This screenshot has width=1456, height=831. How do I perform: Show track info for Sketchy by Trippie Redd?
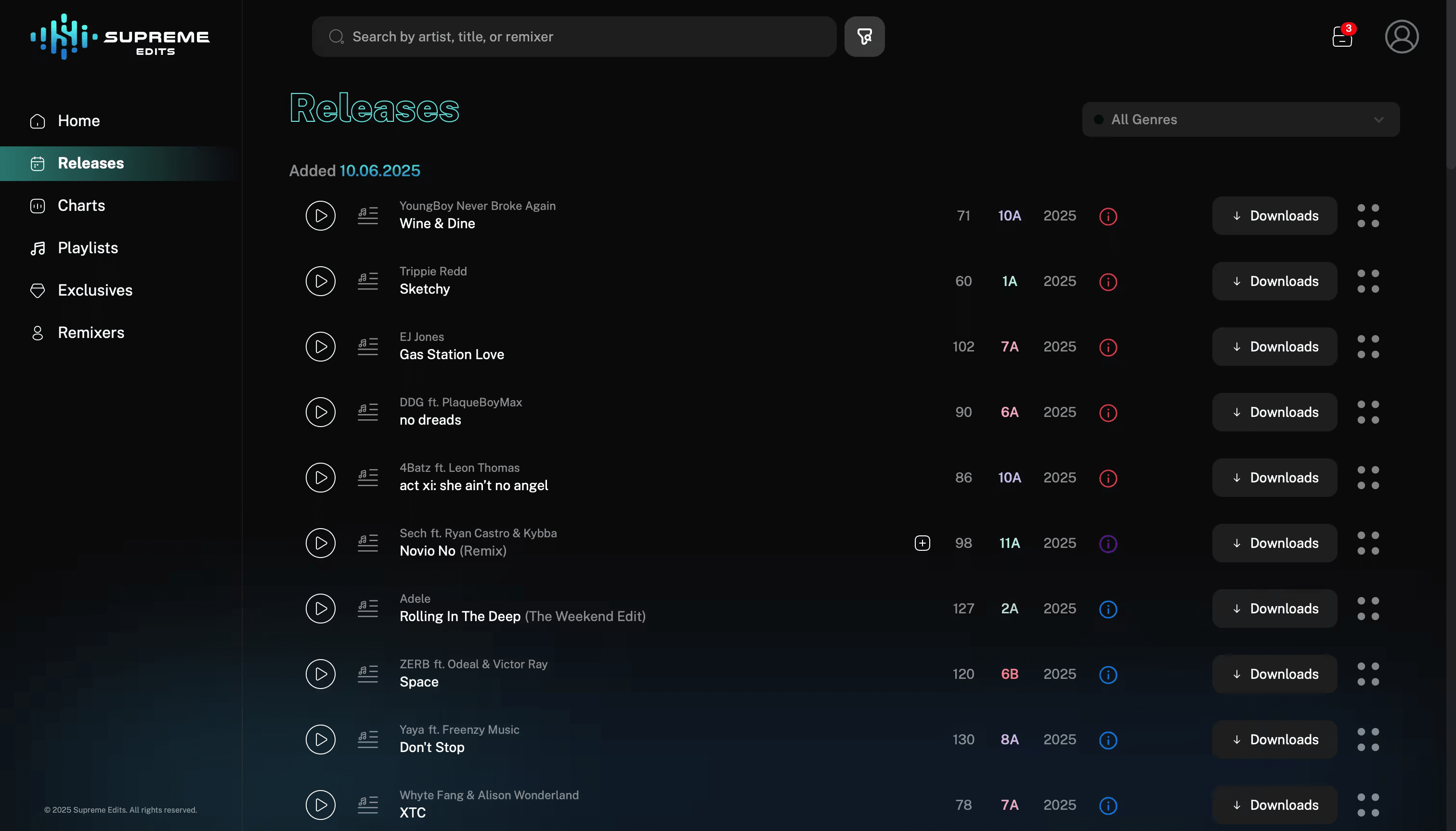[1107, 281]
